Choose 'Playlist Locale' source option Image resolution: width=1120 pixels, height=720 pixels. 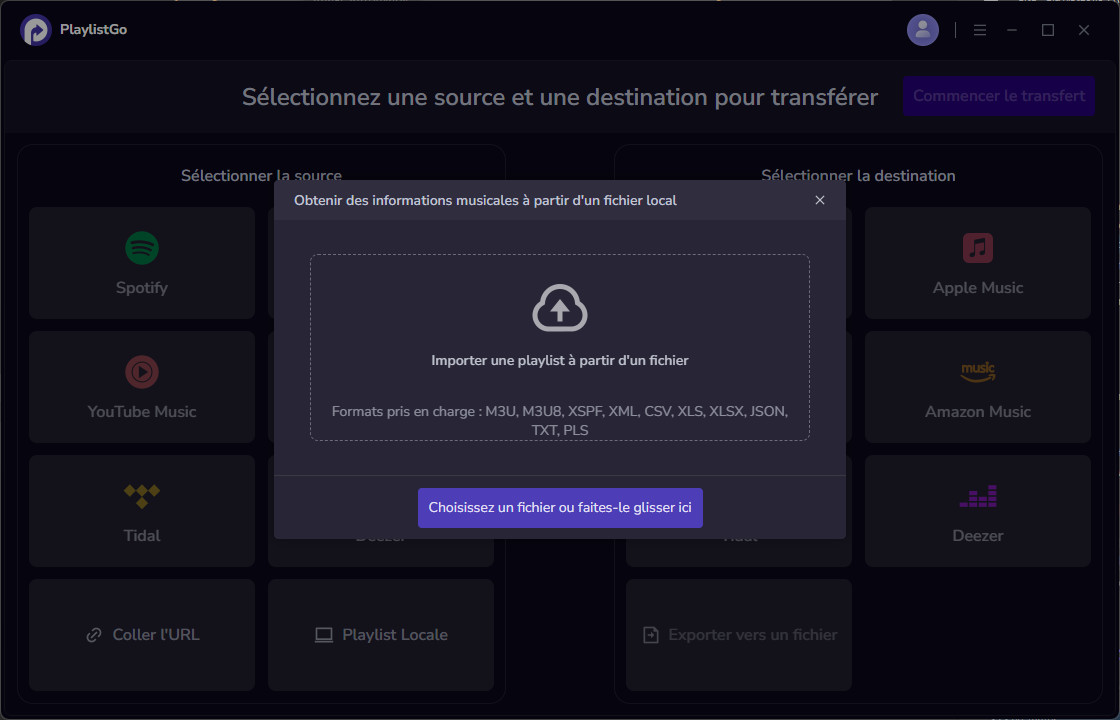point(381,635)
